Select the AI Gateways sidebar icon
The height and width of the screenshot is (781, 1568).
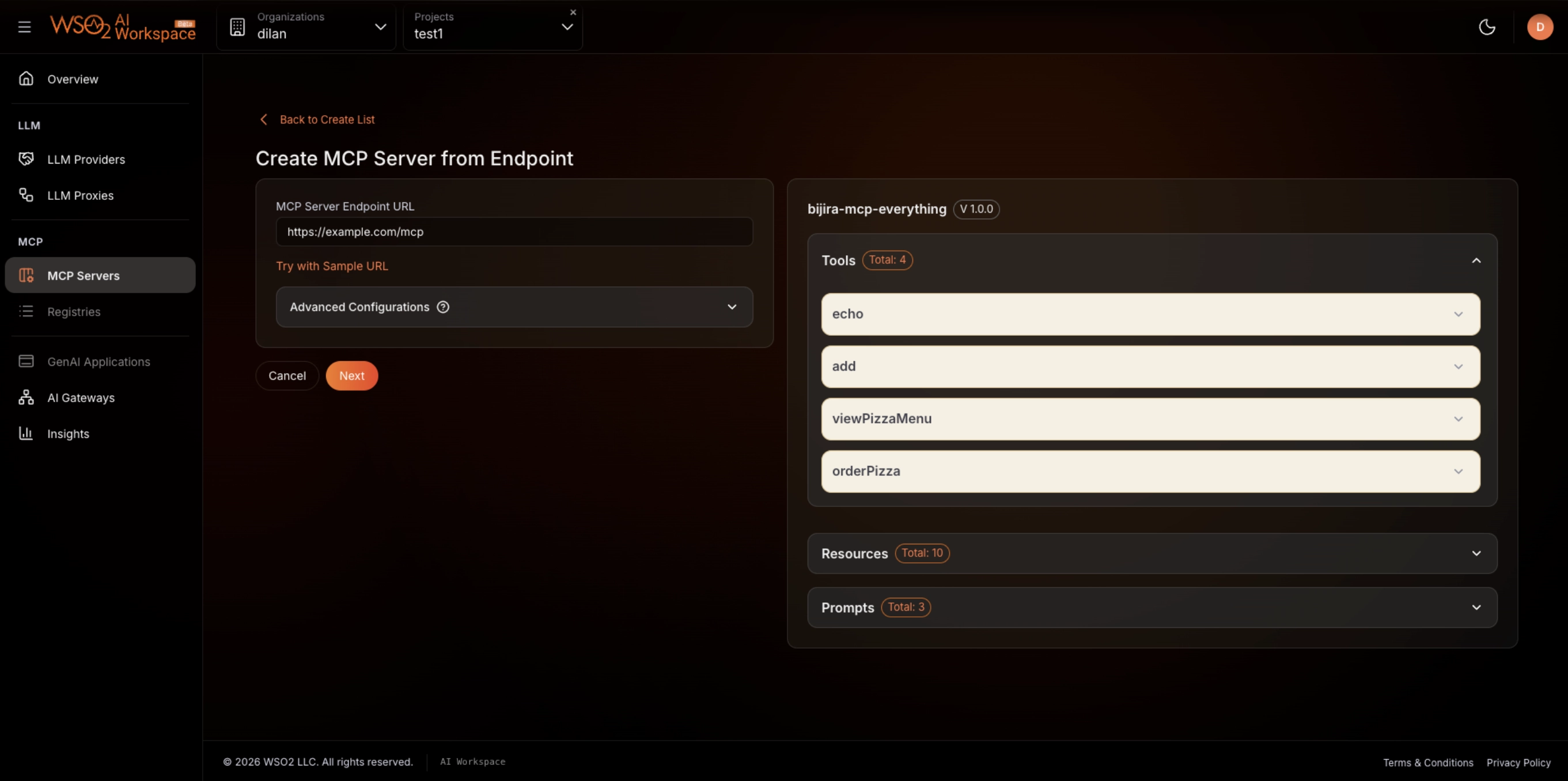click(x=25, y=397)
